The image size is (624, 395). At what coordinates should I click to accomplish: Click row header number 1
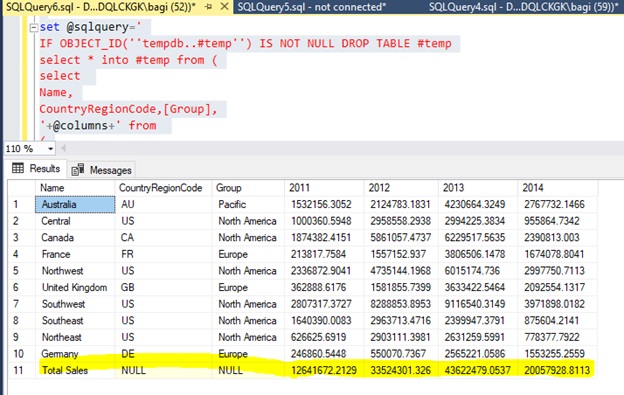(x=21, y=204)
